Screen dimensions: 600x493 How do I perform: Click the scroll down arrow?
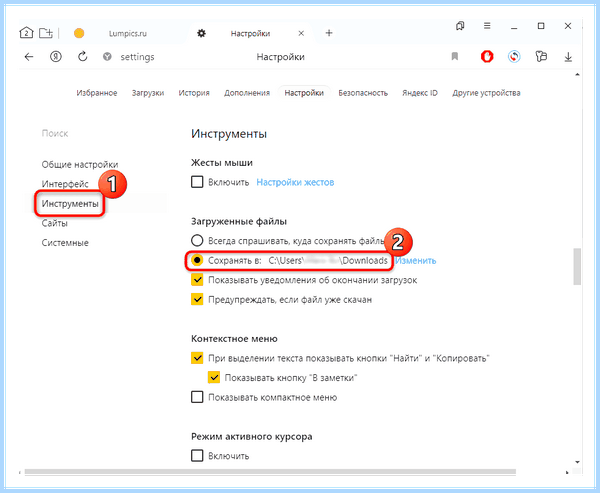click(577, 462)
